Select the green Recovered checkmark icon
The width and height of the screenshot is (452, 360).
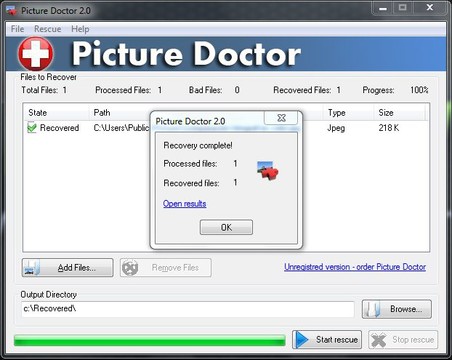click(x=32, y=128)
